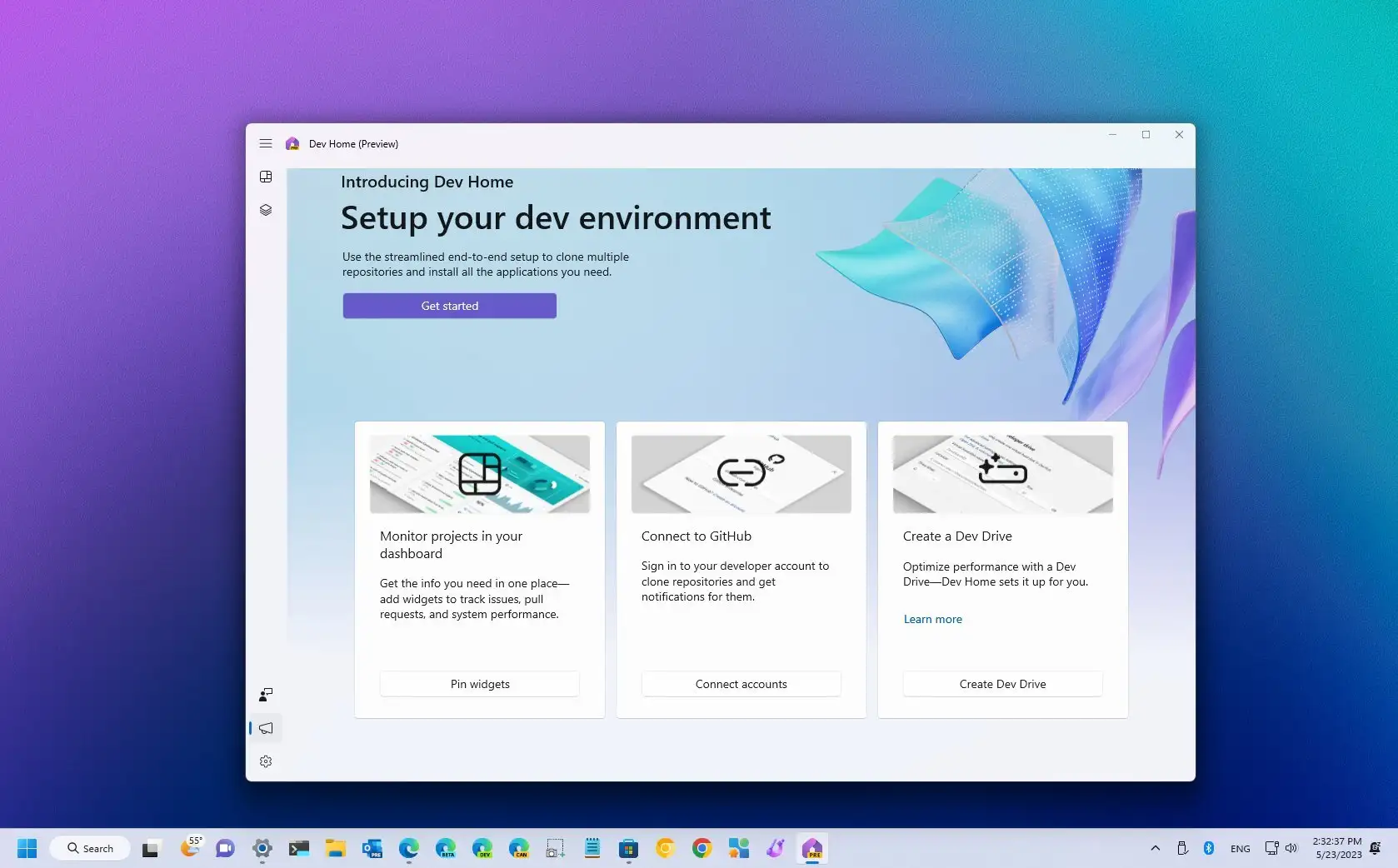Expand hidden system tray icons chevron

pos(1156,848)
